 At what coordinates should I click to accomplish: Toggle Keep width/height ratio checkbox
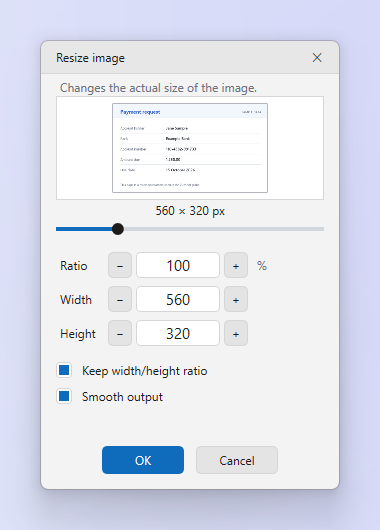pos(64,370)
